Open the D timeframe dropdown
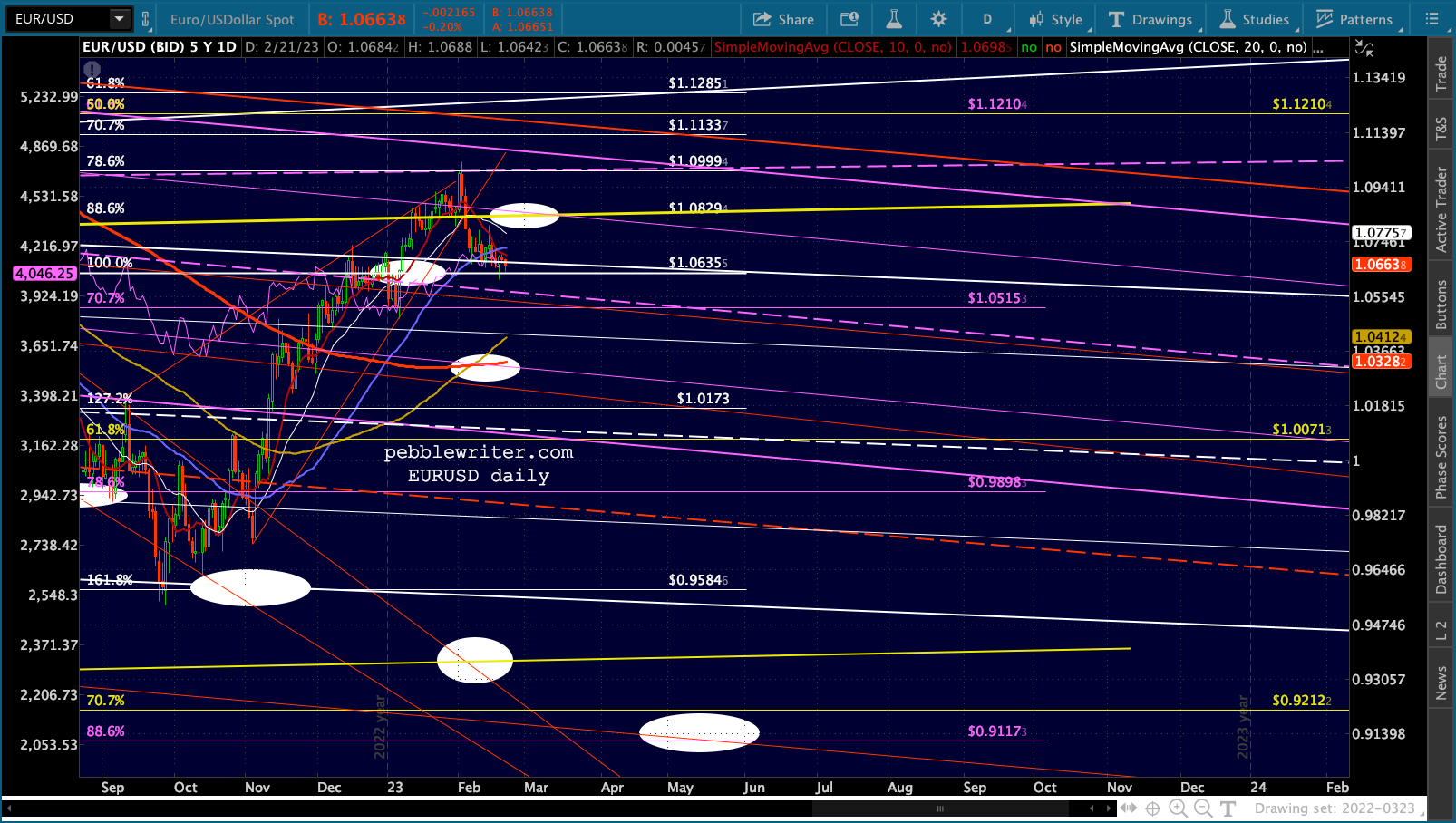This screenshot has width=1456, height=823. pyautogui.click(x=987, y=19)
